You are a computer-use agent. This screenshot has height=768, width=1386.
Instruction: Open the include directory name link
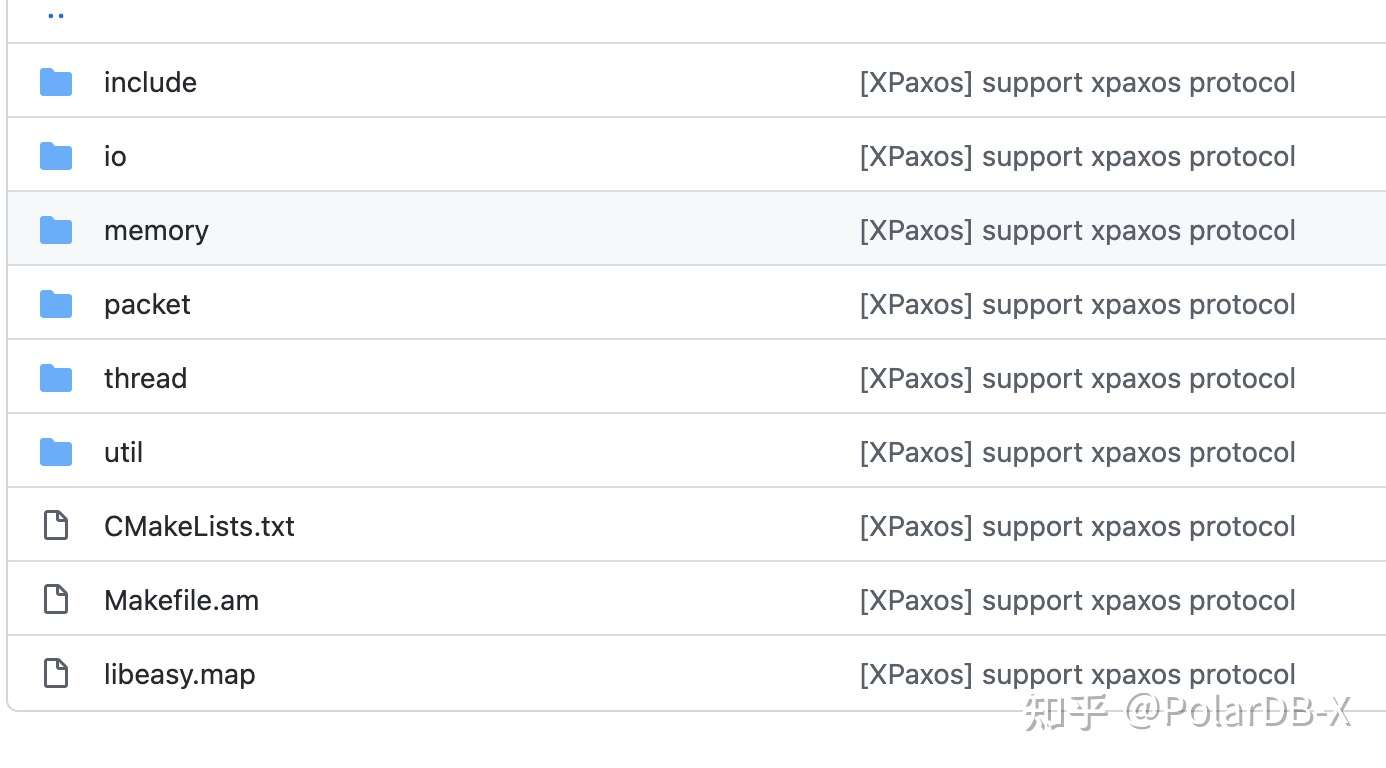click(x=150, y=82)
